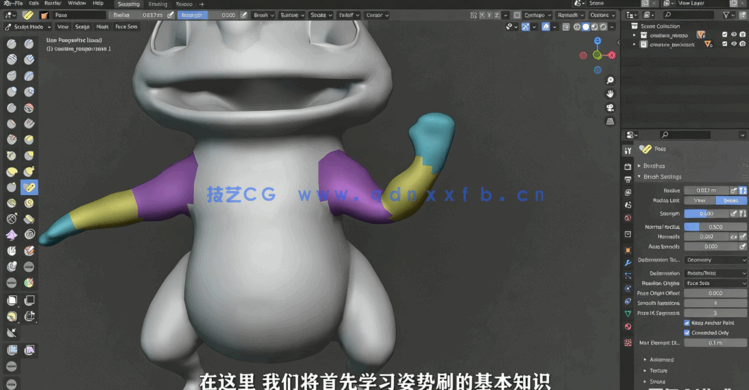This screenshot has width=749, height=390.
Task: Toggle visibility eye of first creature object
Action: click(x=734, y=35)
